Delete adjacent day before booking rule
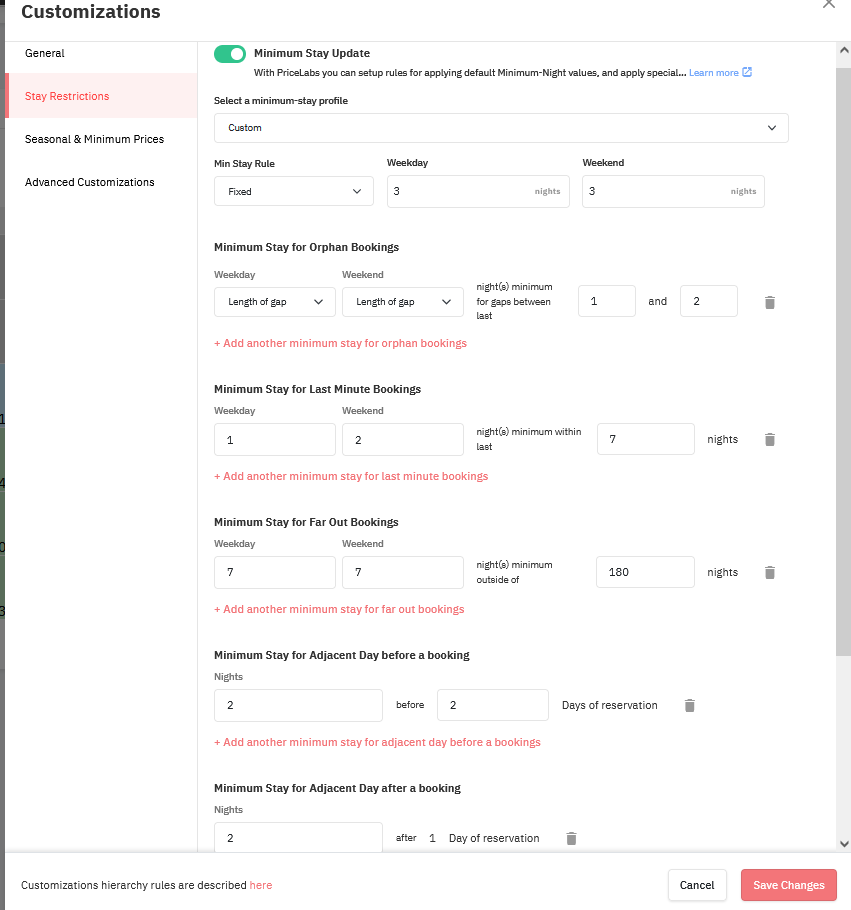Viewport: 851px width, 910px height. point(690,705)
